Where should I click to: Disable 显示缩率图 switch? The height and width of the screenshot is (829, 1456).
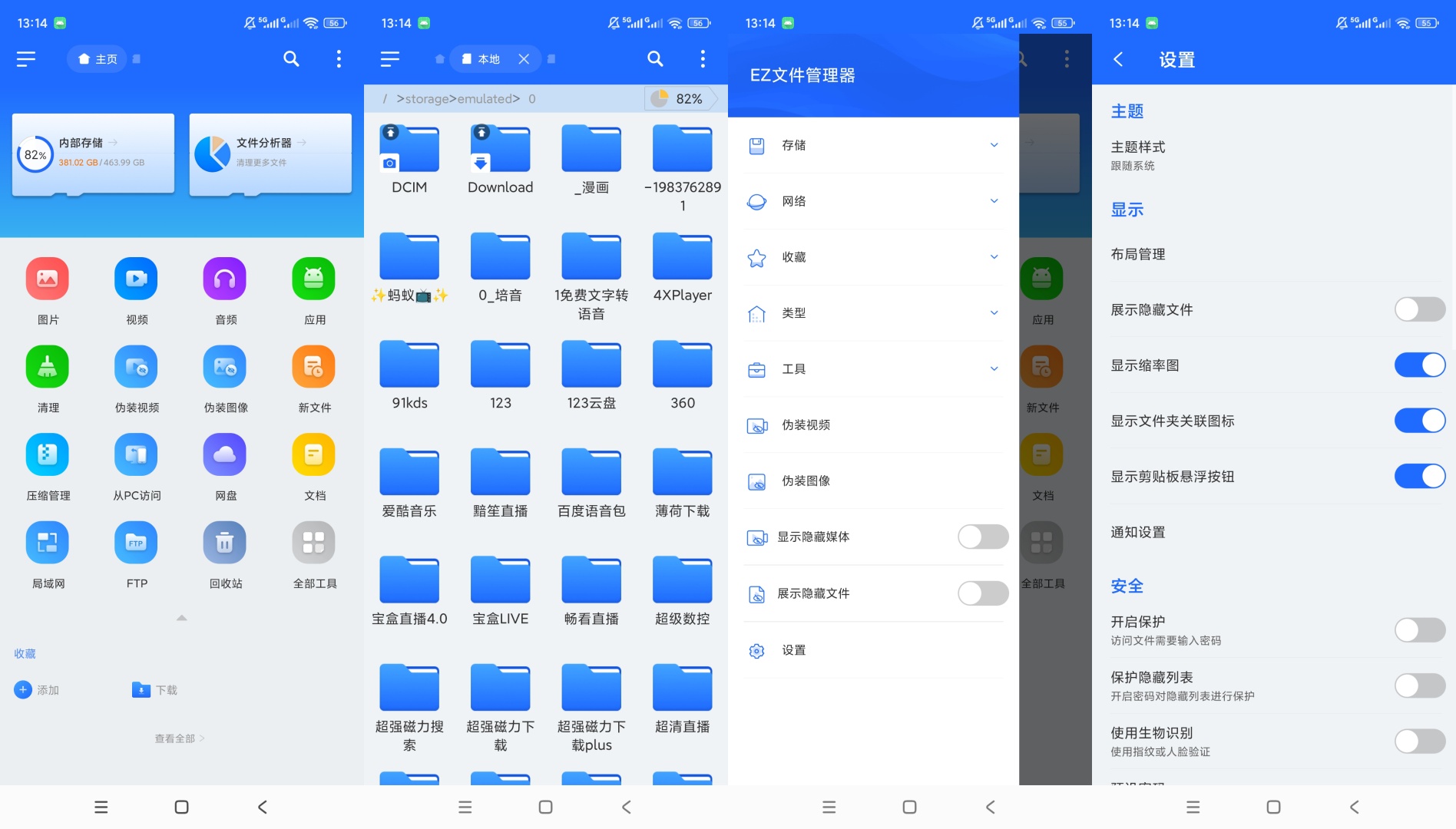tap(1420, 365)
